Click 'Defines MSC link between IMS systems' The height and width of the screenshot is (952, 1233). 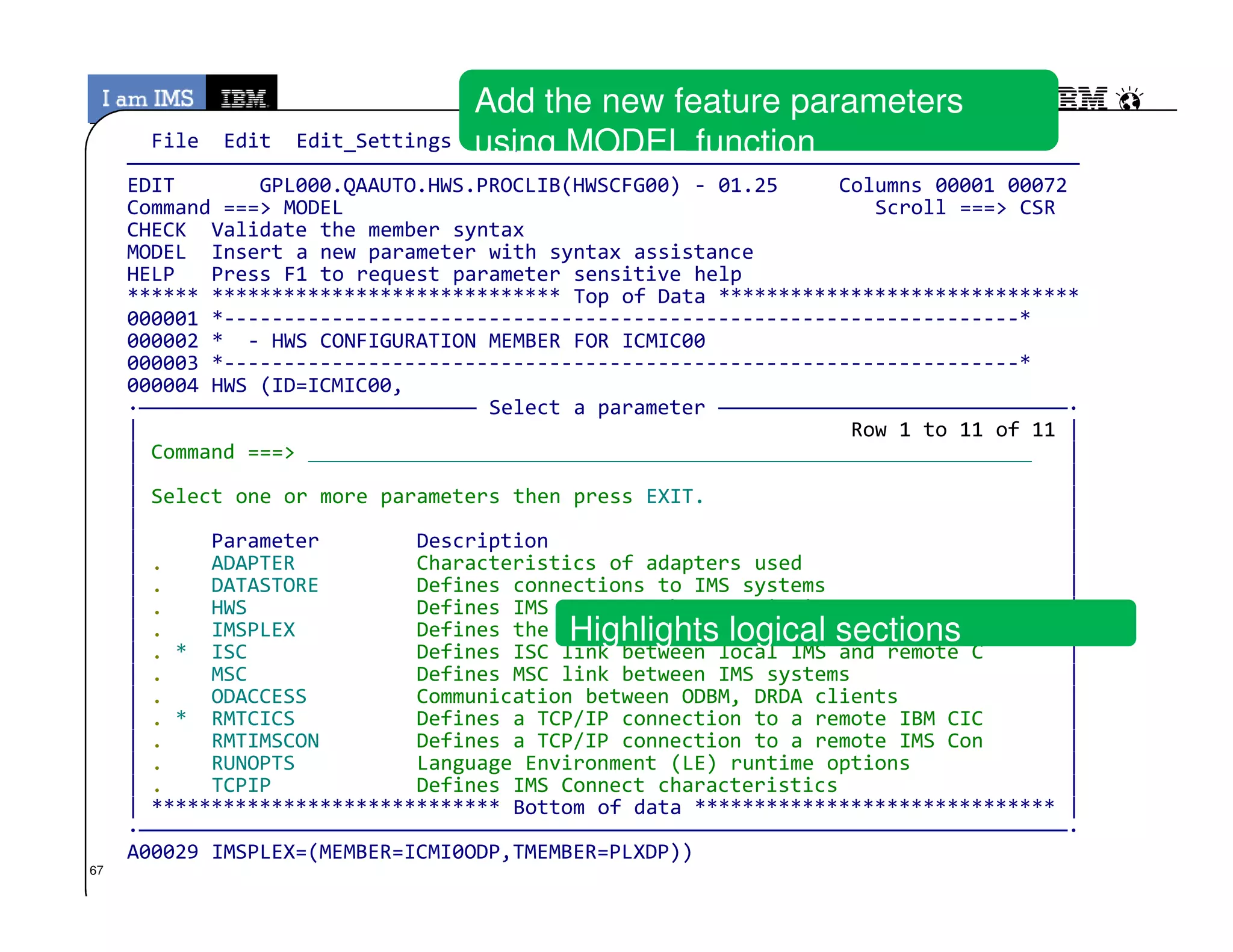pyautogui.click(x=633, y=675)
